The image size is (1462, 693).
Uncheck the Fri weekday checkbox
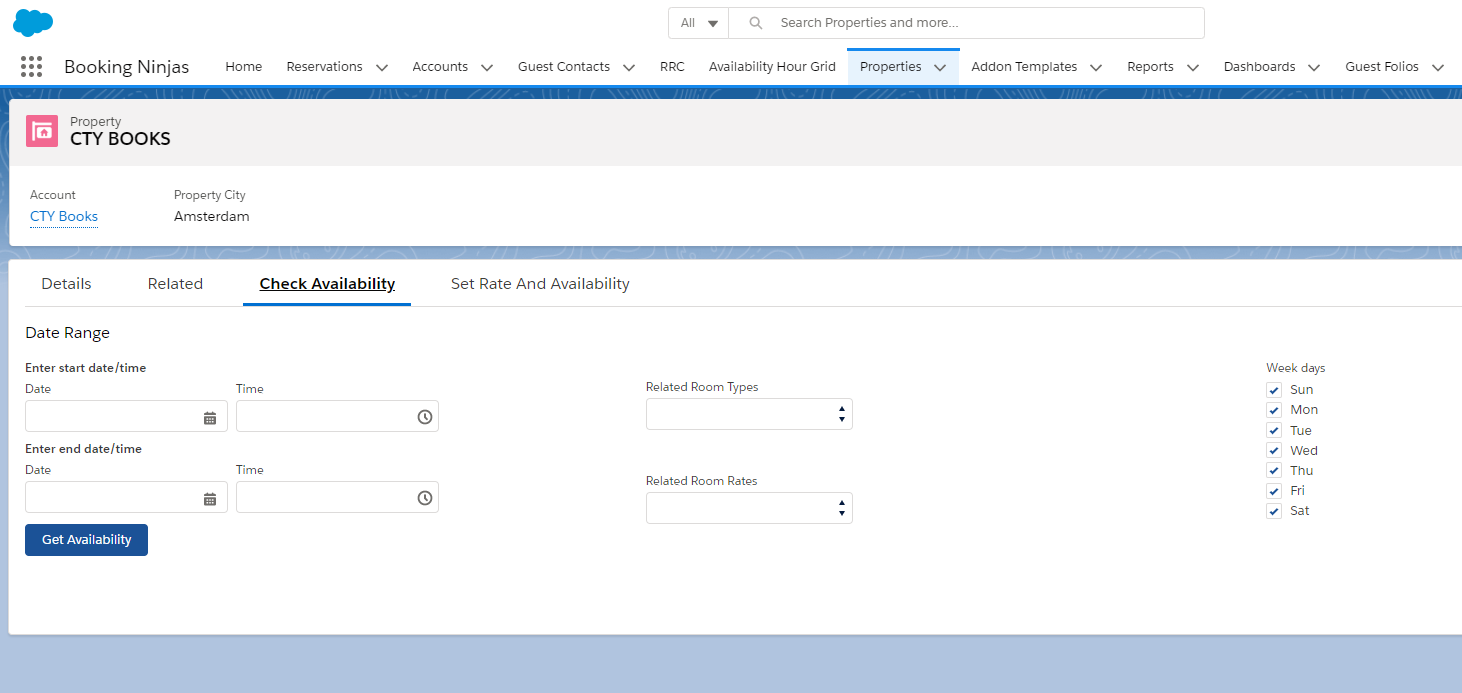(x=1274, y=491)
